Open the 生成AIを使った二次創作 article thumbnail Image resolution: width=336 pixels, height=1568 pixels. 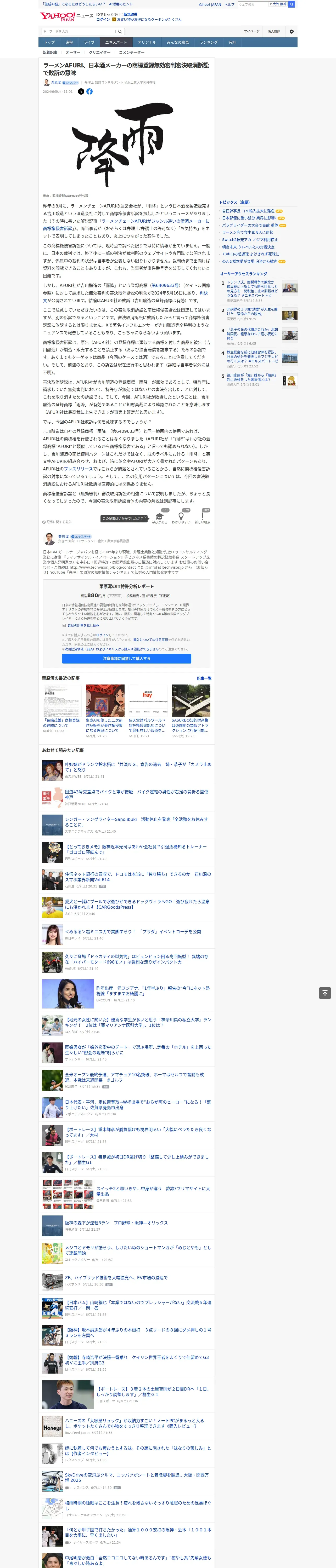click(x=105, y=701)
